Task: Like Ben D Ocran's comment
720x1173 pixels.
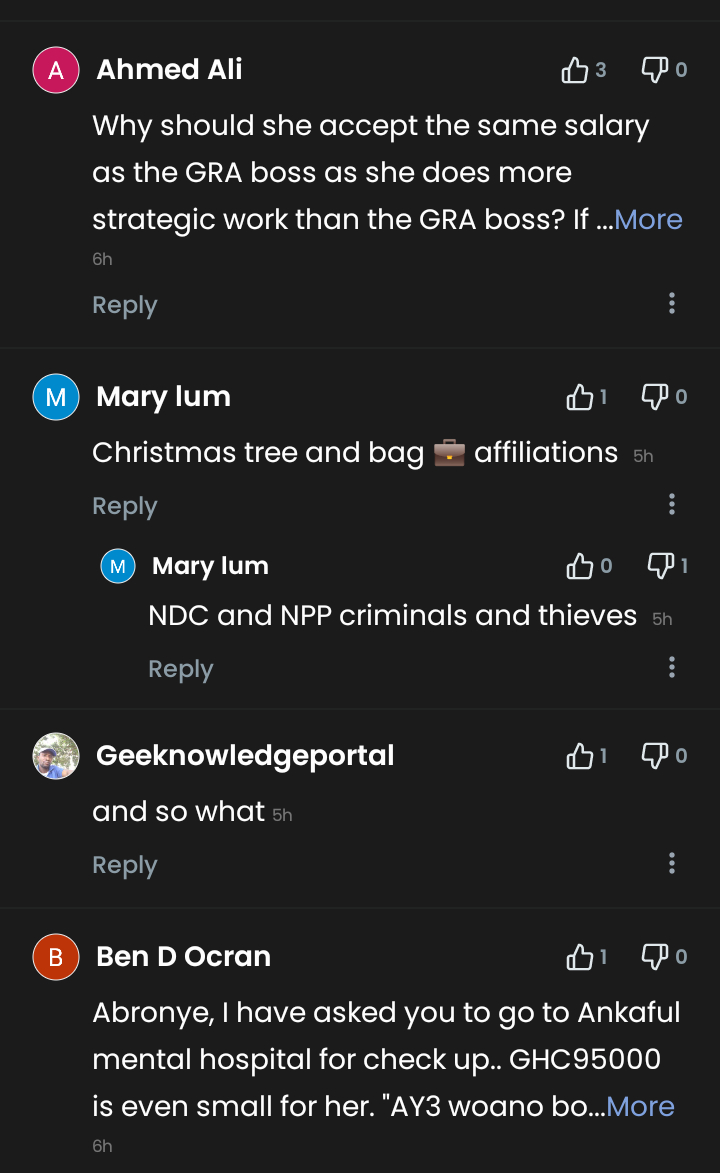Action: point(579,958)
